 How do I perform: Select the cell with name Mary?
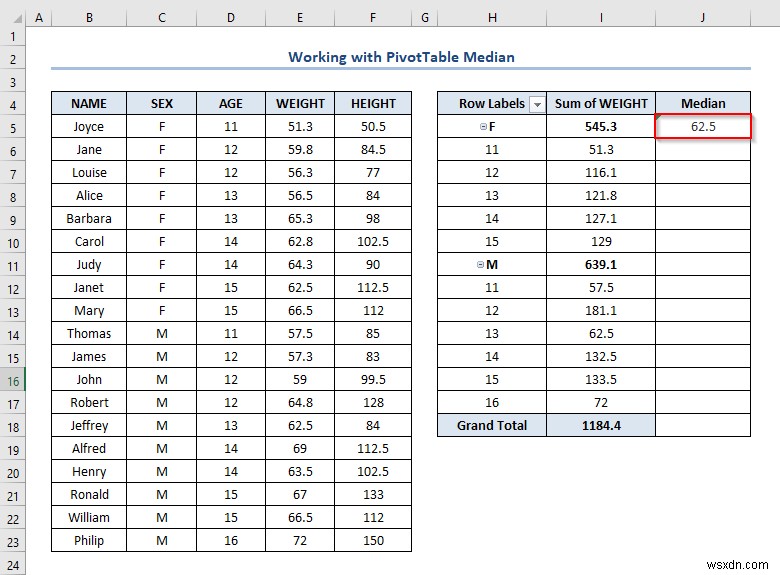(89, 310)
